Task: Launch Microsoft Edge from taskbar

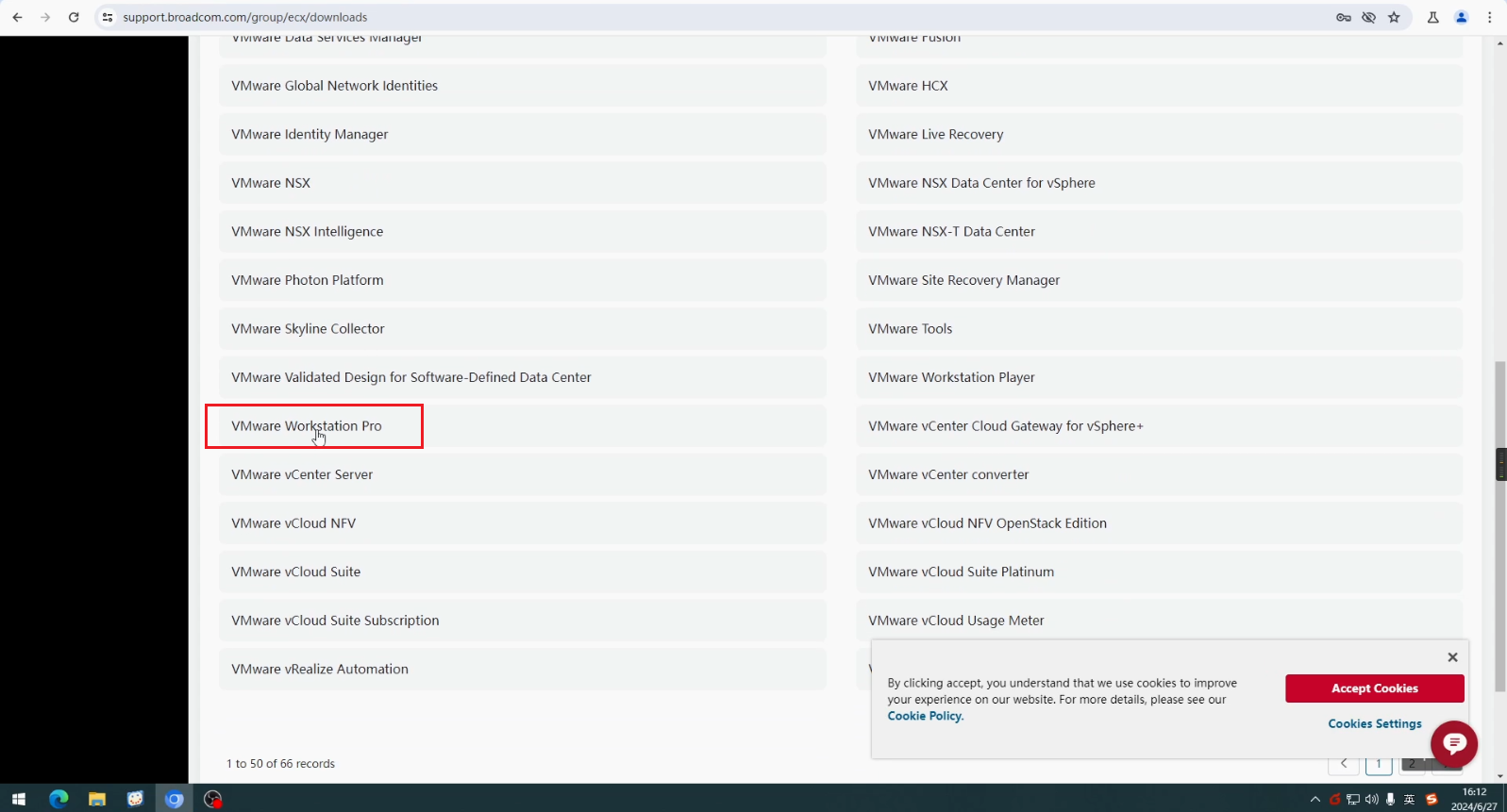Action: coord(59,799)
